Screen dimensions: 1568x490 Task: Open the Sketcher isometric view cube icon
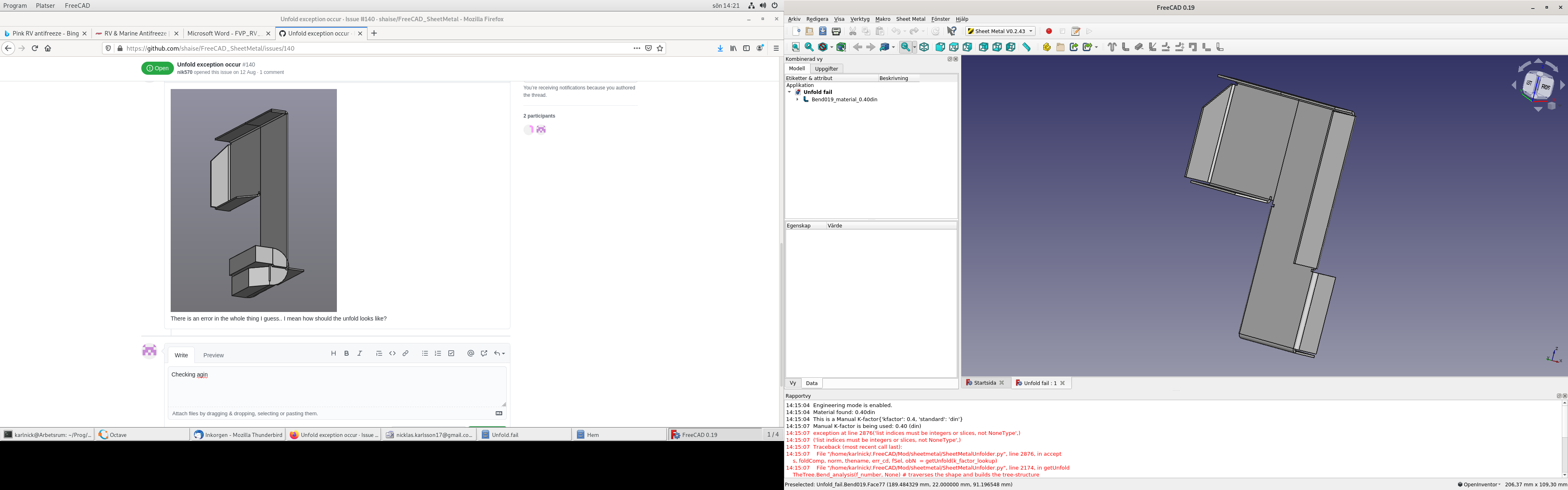[x=924, y=47]
